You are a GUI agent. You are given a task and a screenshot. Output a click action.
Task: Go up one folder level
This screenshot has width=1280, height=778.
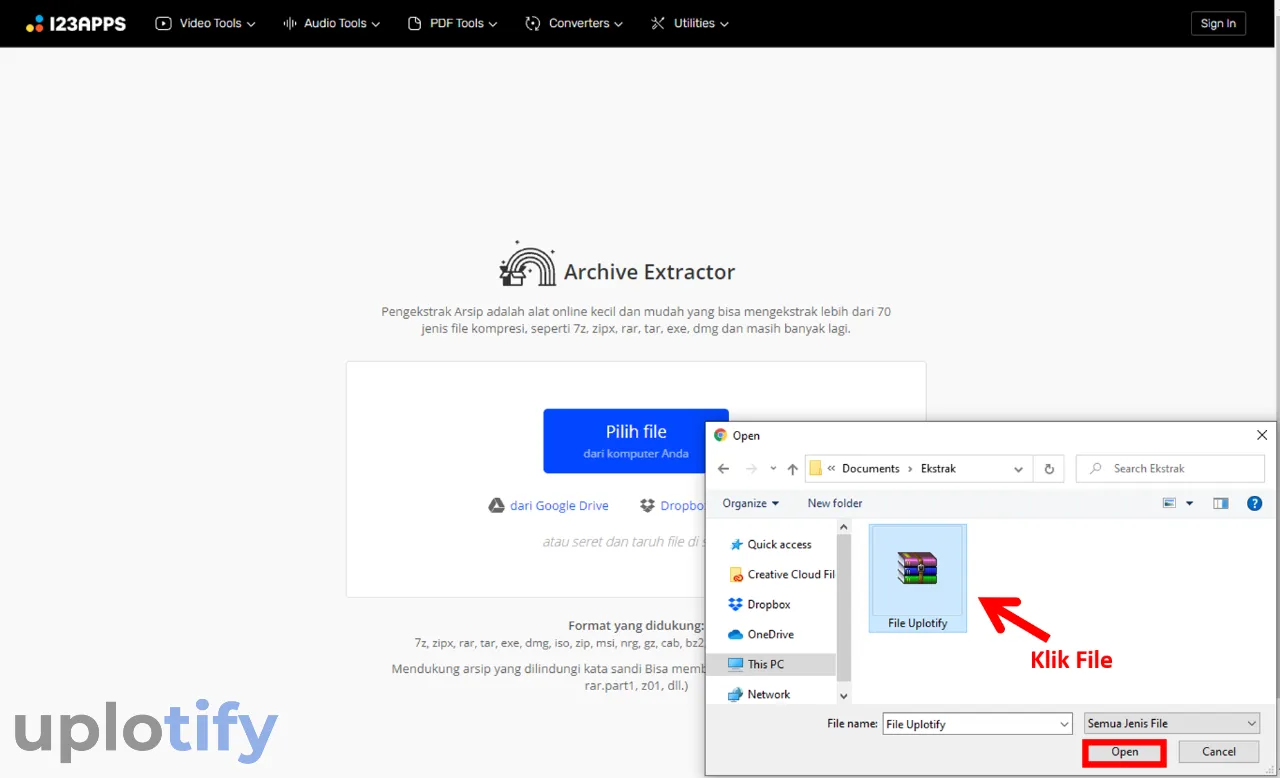[793, 469]
